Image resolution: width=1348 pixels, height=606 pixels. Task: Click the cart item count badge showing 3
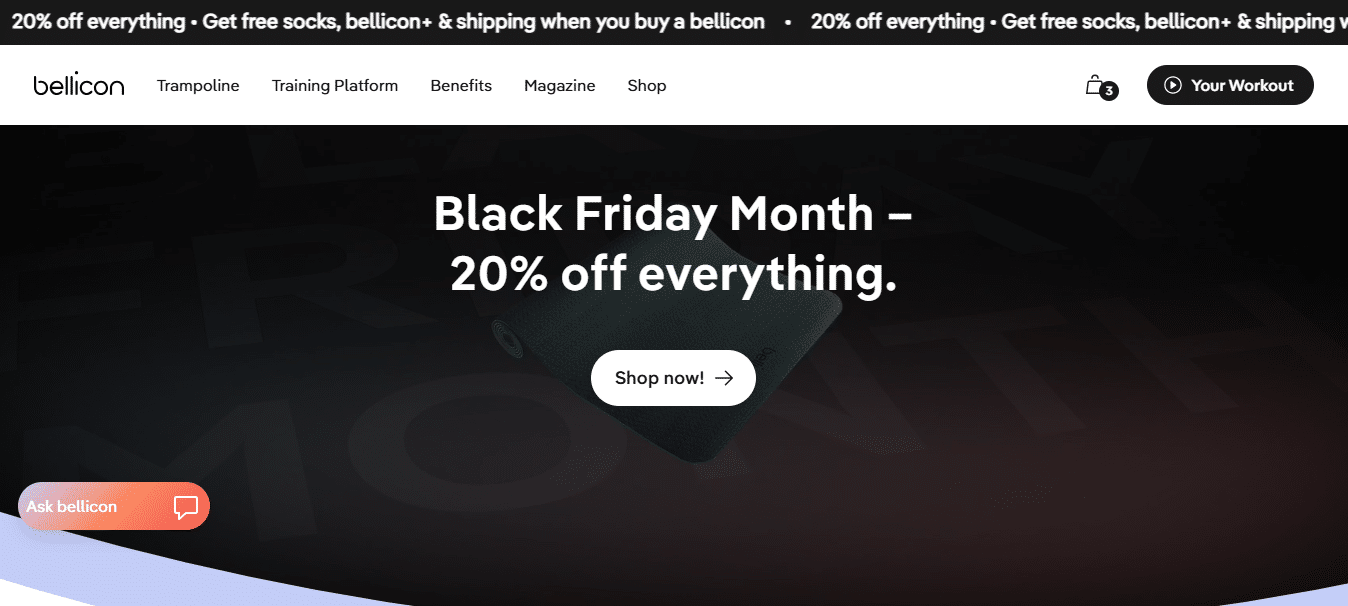click(1107, 91)
